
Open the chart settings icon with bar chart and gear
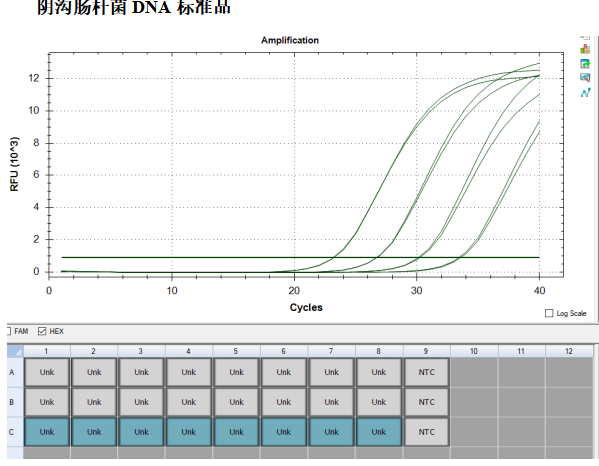click(x=585, y=49)
